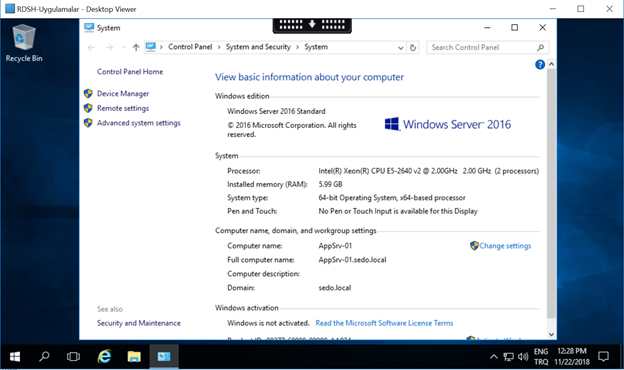Click the System window title icon
624x370 pixels.
click(89, 27)
